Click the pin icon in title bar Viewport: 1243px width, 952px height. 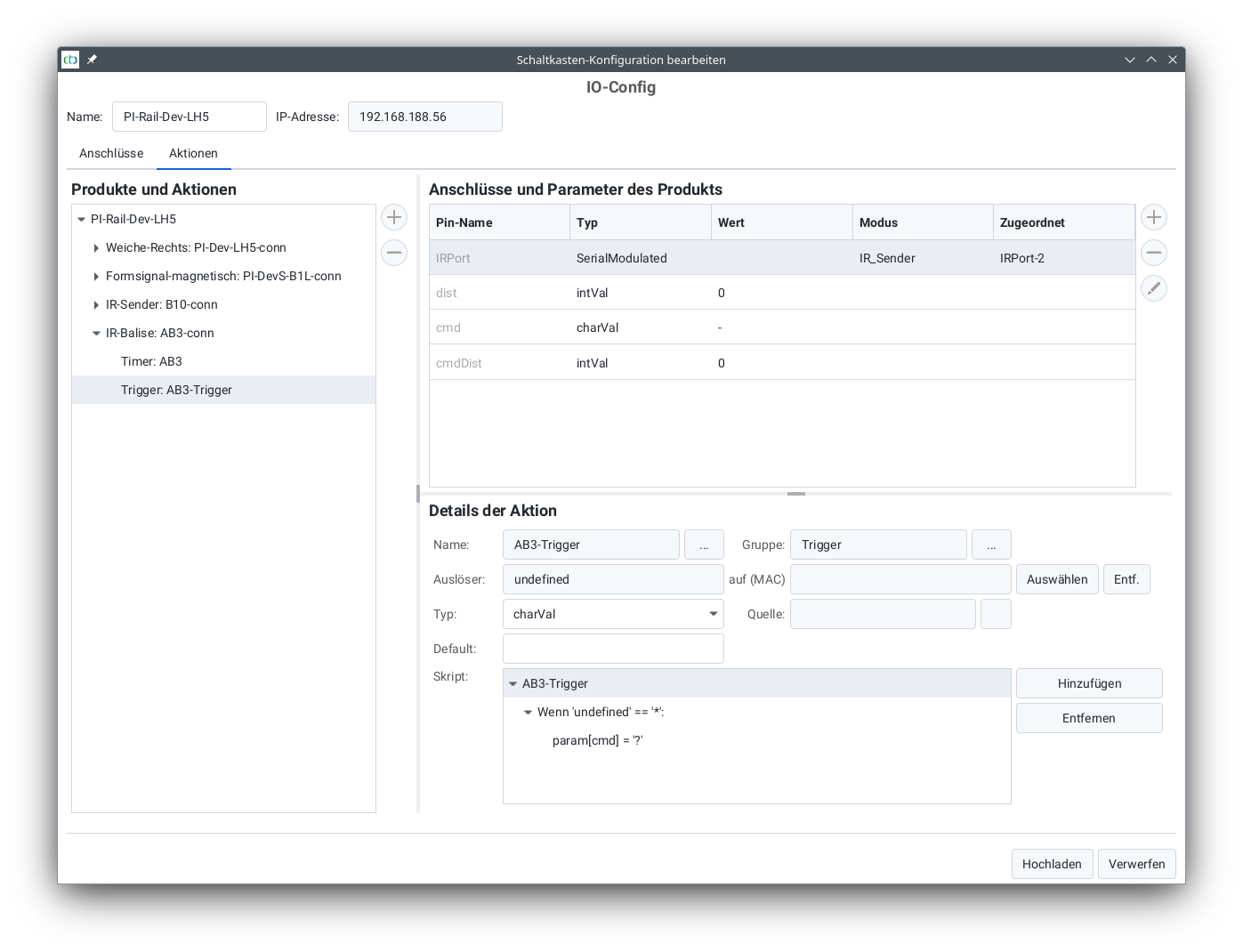point(92,60)
